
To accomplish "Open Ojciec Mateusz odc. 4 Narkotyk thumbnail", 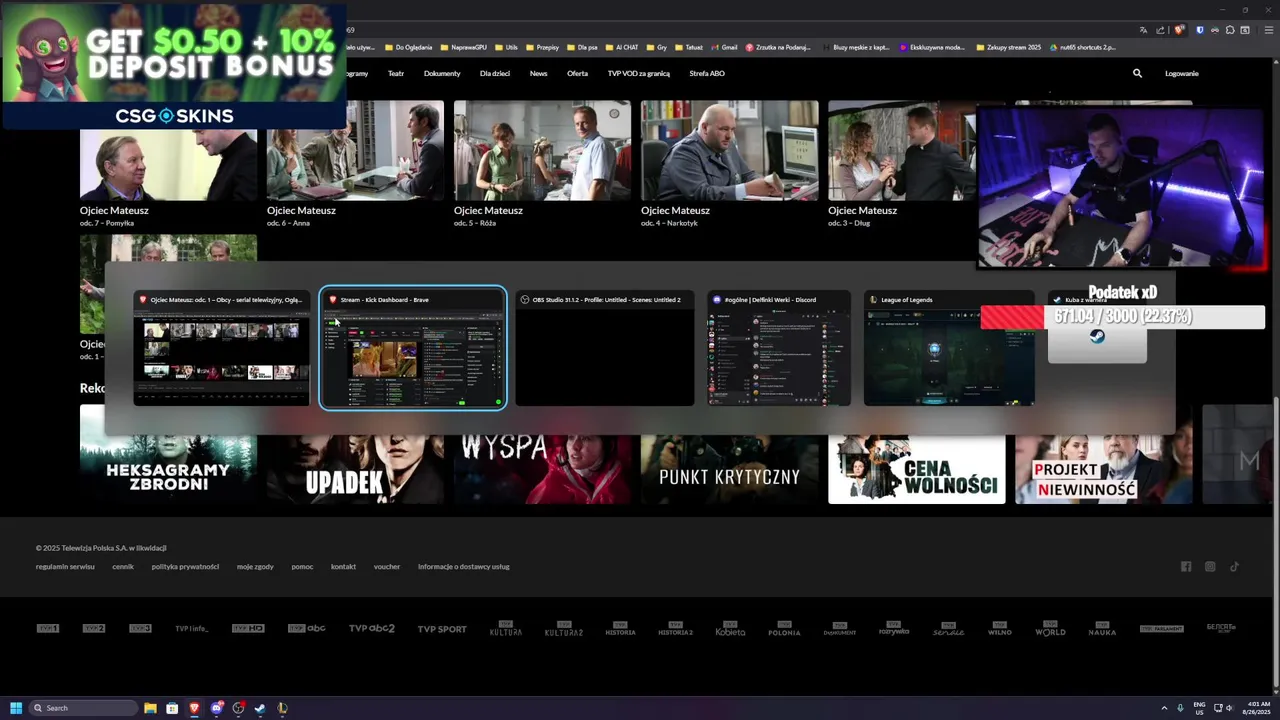I will 729,150.
